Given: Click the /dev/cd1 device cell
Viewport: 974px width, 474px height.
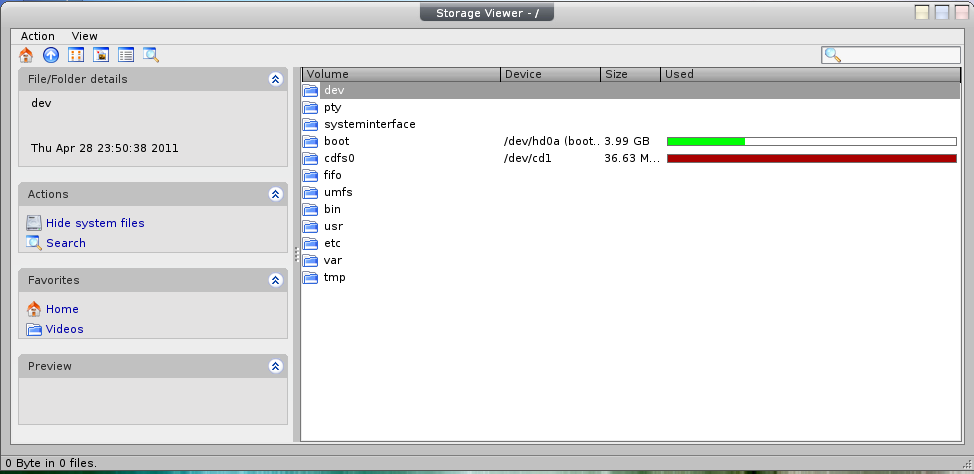Looking at the screenshot, I should point(527,158).
